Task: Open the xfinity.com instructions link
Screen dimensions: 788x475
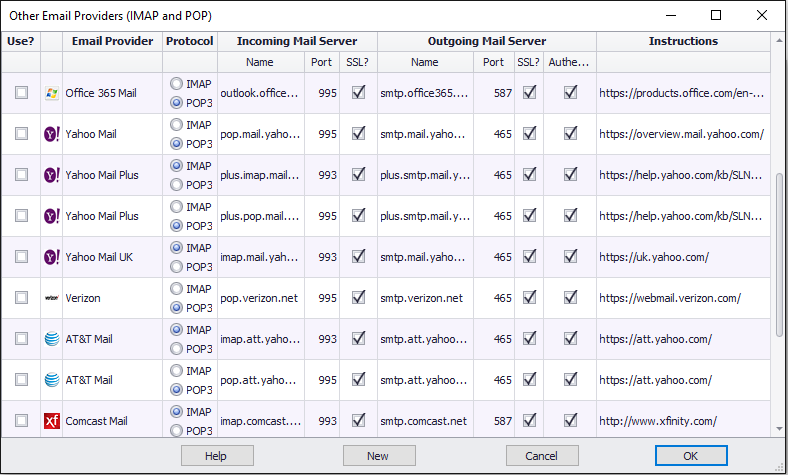Action: pyautogui.click(x=658, y=421)
